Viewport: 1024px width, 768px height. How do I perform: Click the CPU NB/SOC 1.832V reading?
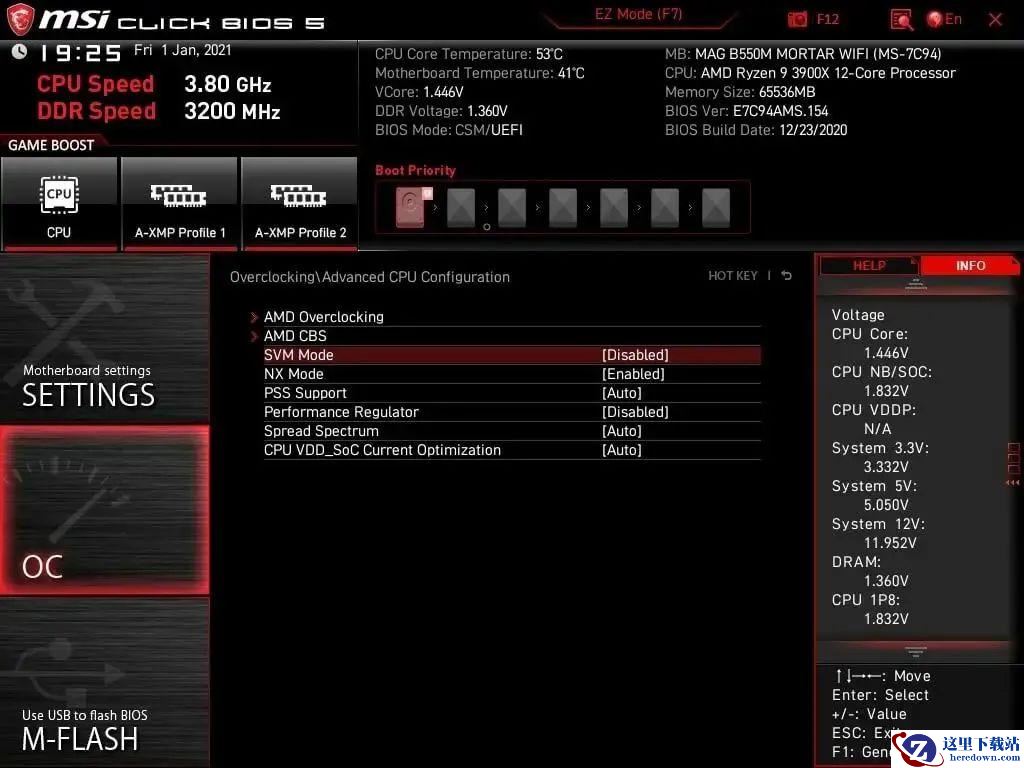click(886, 391)
